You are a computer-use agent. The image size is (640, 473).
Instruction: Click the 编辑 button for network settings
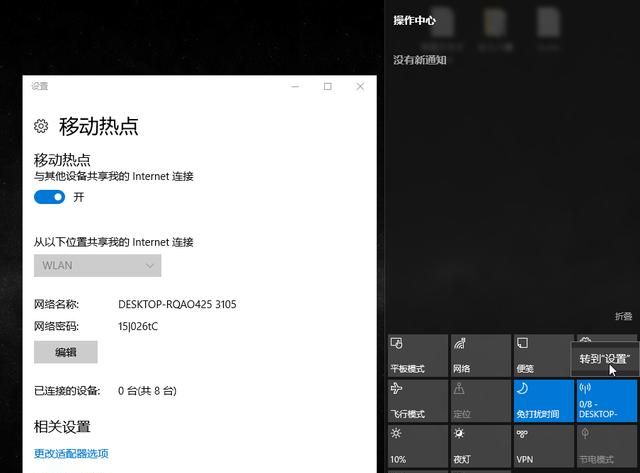point(66,352)
